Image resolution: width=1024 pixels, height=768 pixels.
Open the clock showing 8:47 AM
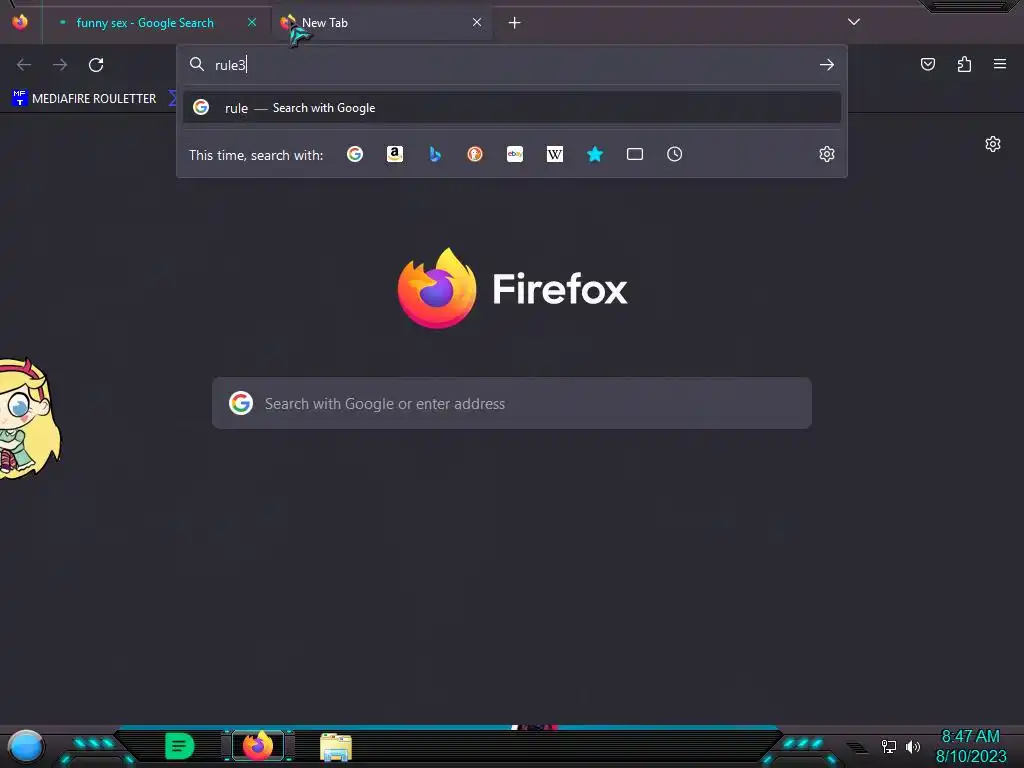click(971, 746)
